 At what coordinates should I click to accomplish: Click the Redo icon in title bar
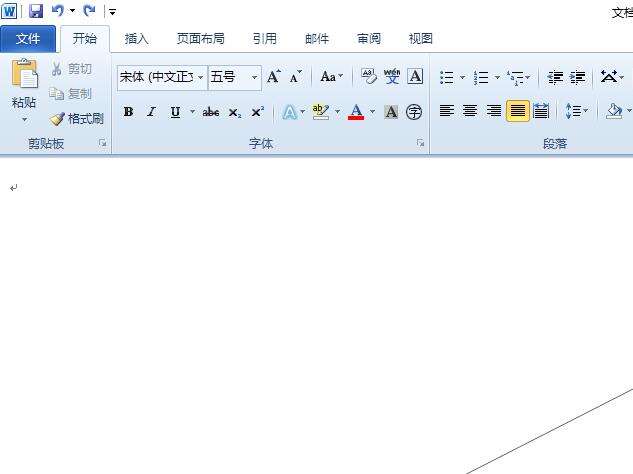click(89, 10)
